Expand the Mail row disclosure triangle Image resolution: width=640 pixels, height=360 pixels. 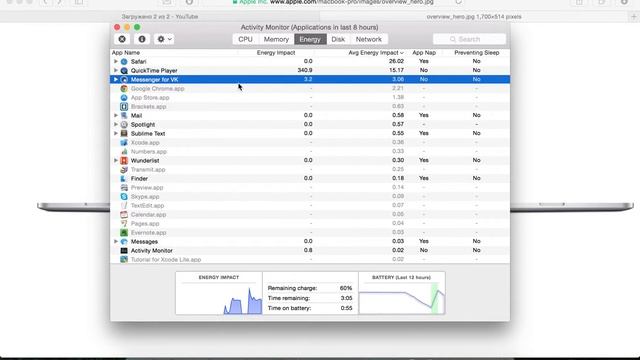click(116, 116)
